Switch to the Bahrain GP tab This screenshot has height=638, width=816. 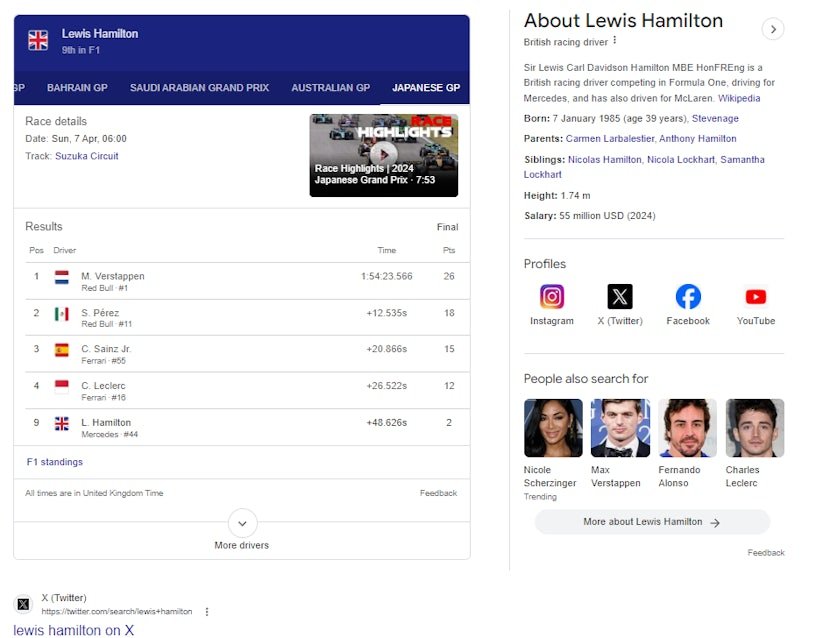pyautogui.click(x=77, y=88)
